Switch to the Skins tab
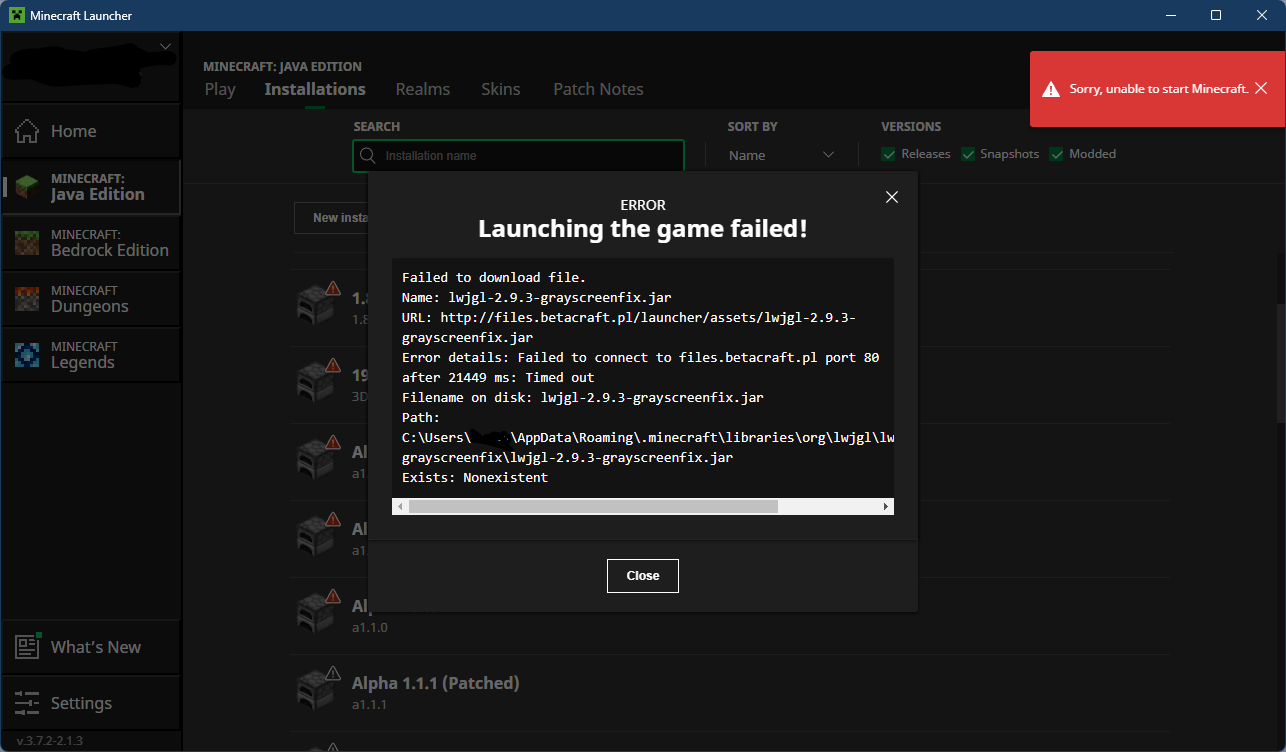This screenshot has width=1286, height=752. click(501, 89)
